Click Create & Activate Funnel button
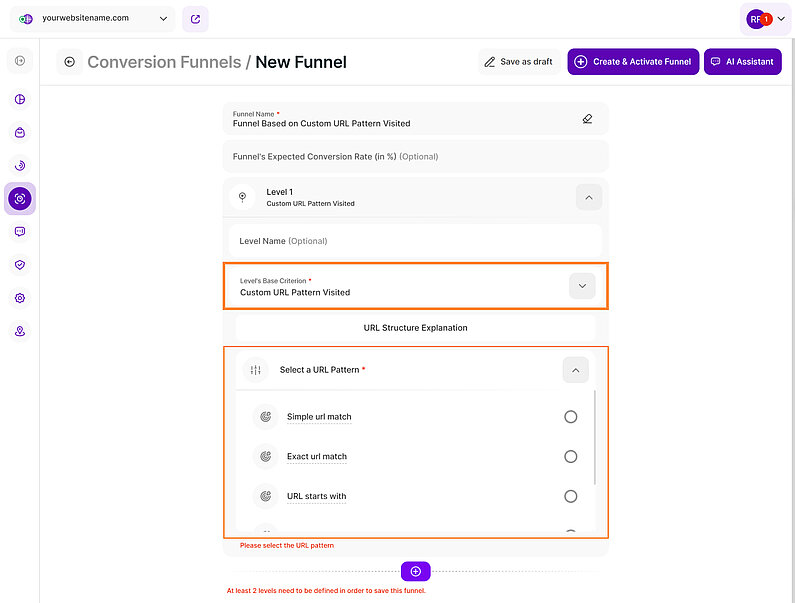The width and height of the screenshot is (795, 603). (x=632, y=62)
